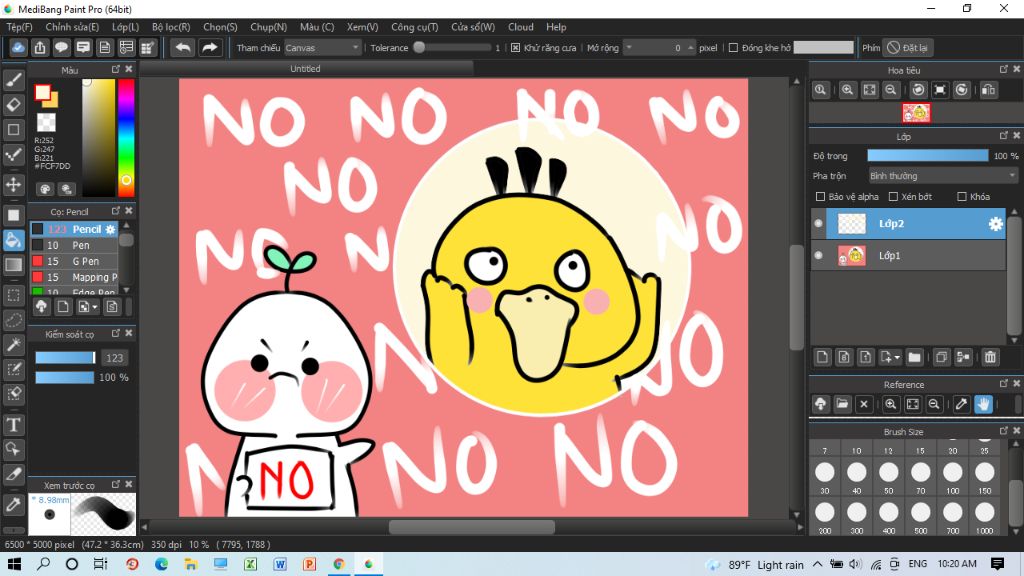Click the Redo arrow button
1024x576 pixels.
pos(210,48)
